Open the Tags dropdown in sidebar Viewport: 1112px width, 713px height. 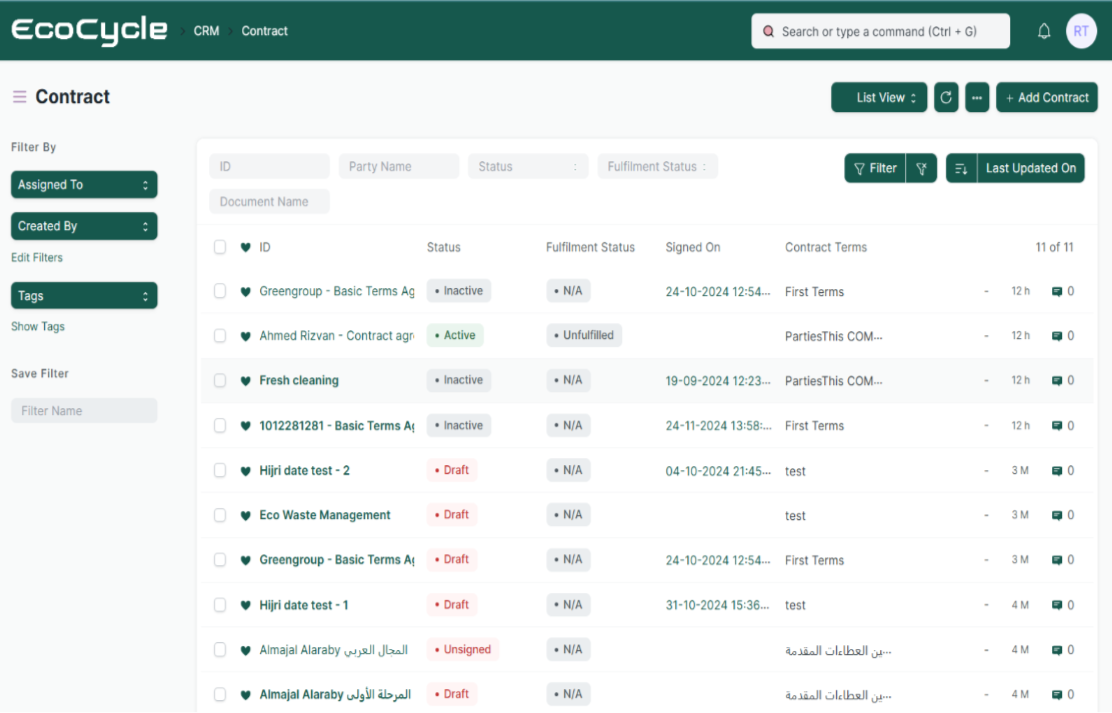click(84, 296)
